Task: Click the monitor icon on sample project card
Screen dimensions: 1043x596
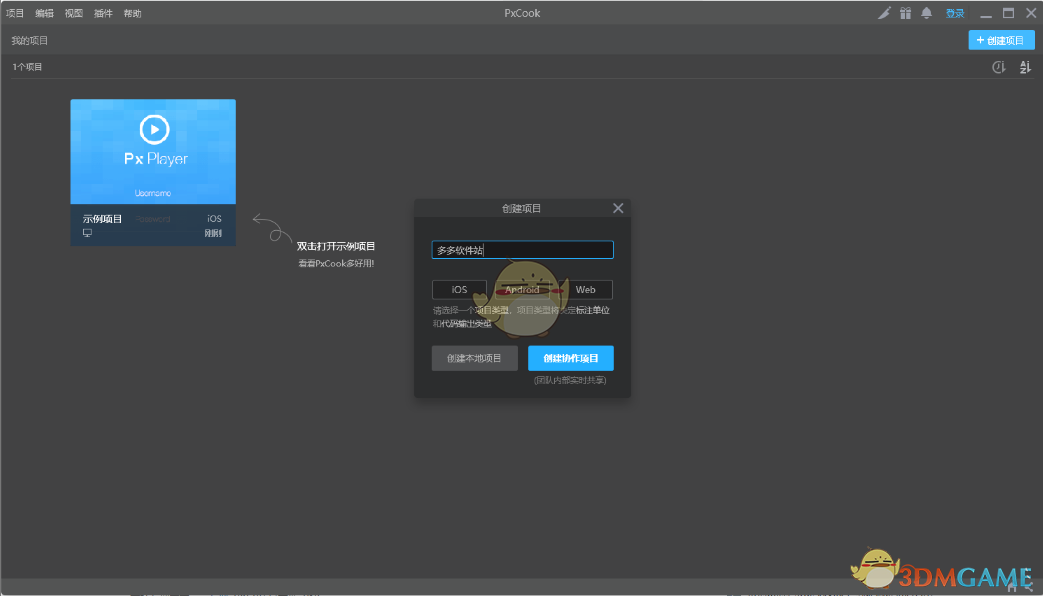Action: [87, 233]
